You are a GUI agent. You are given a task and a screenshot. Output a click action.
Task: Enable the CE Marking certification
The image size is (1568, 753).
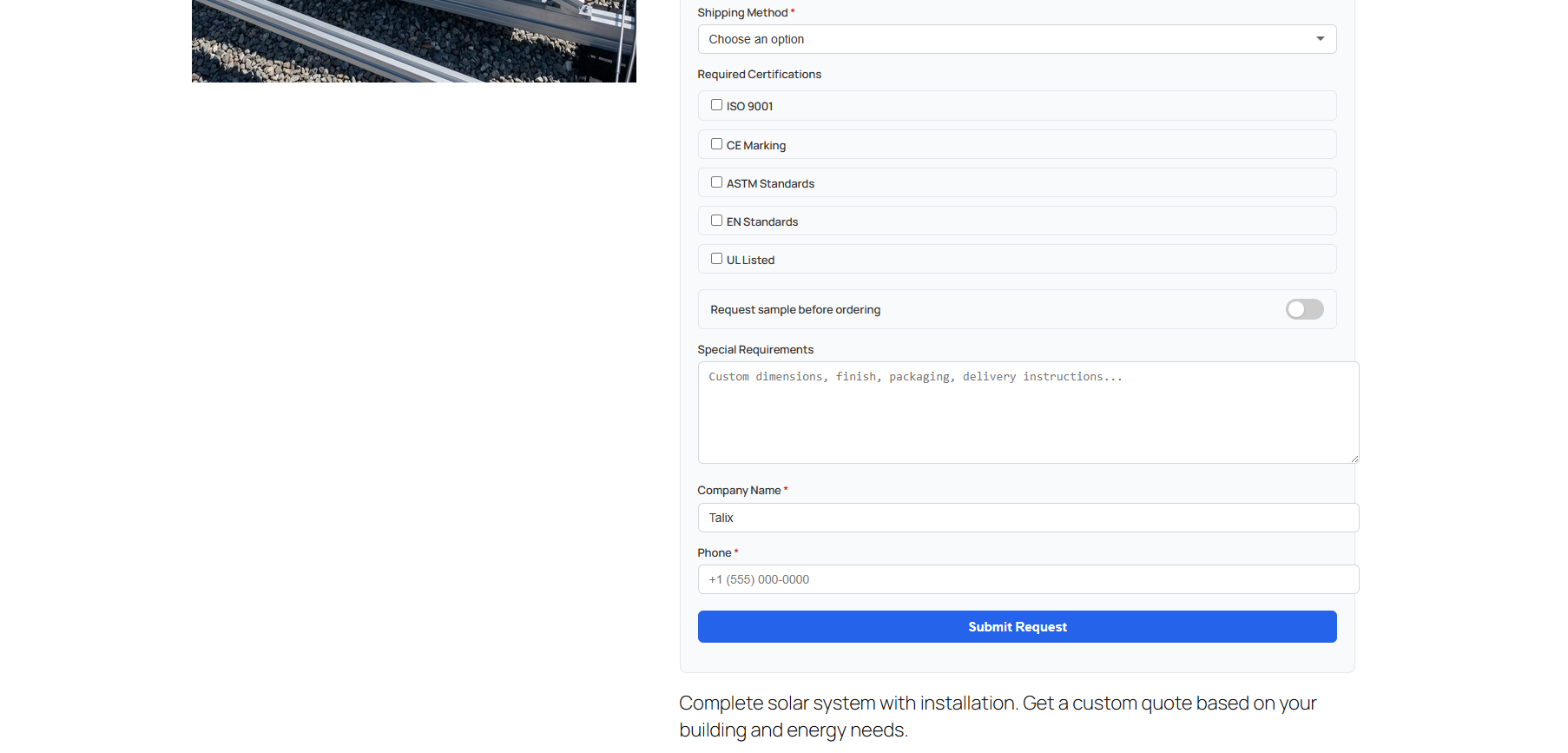coord(716,144)
